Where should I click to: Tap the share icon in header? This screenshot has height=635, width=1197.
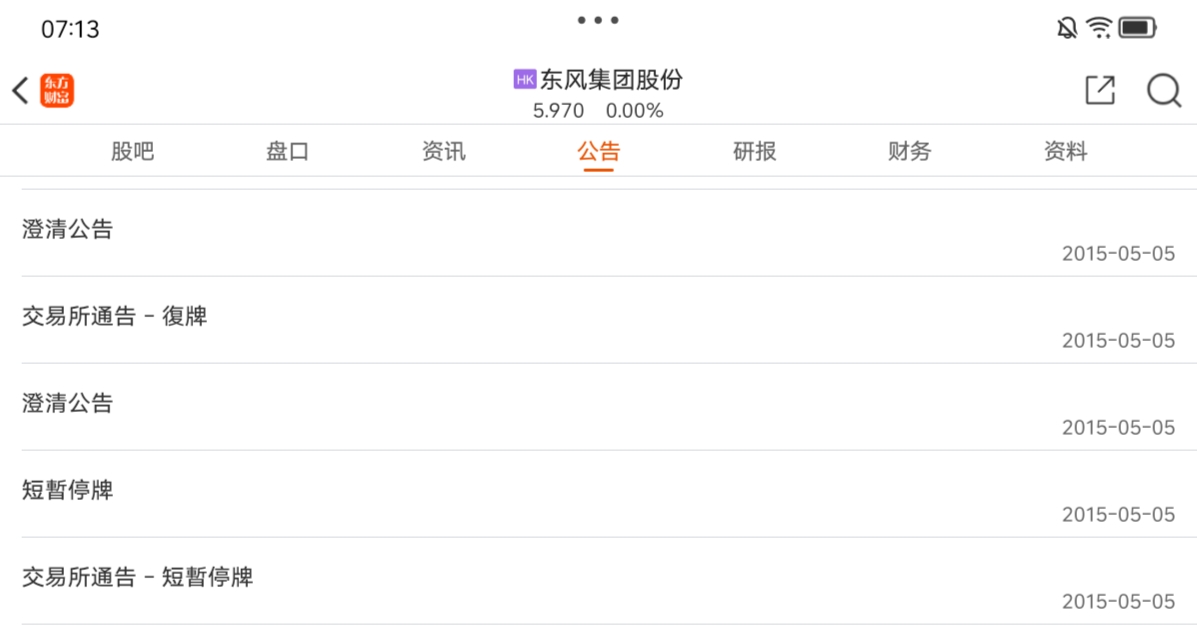1100,90
